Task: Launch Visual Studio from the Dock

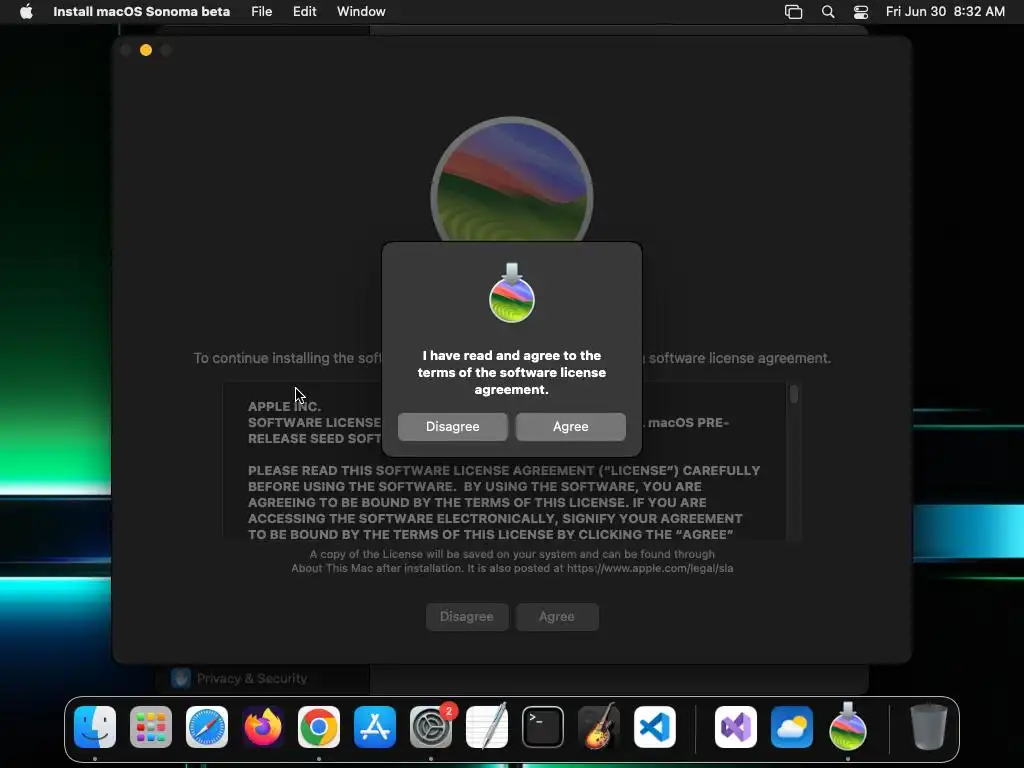Action: [x=736, y=727]
